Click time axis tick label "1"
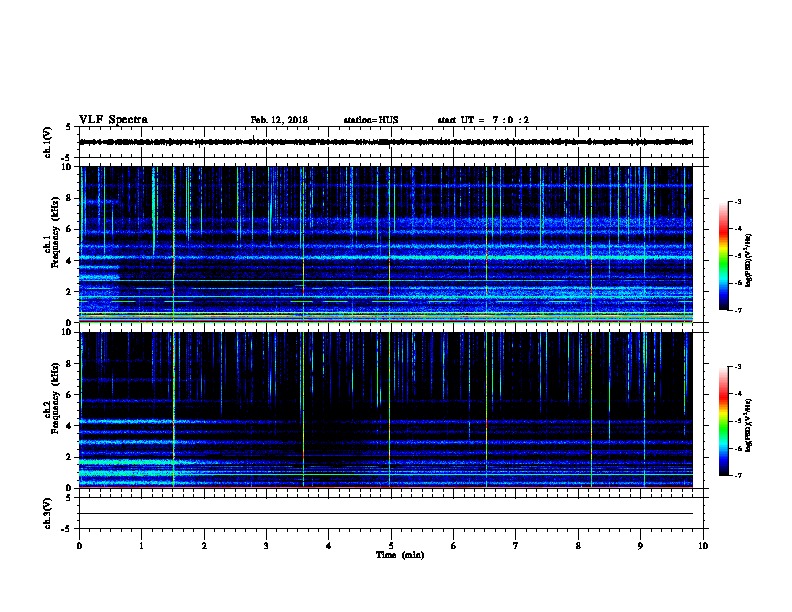This screenshot has width=792, height=612. (x=141, y=546)
